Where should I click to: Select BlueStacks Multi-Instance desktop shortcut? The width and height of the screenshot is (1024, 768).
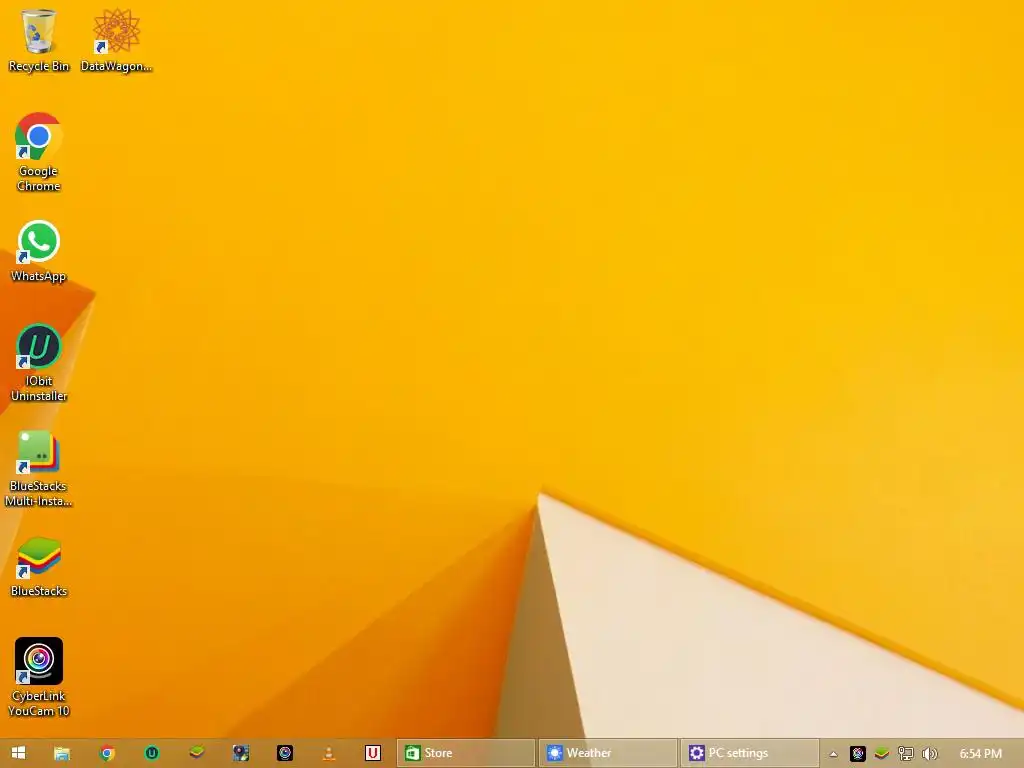pos(39,468)
